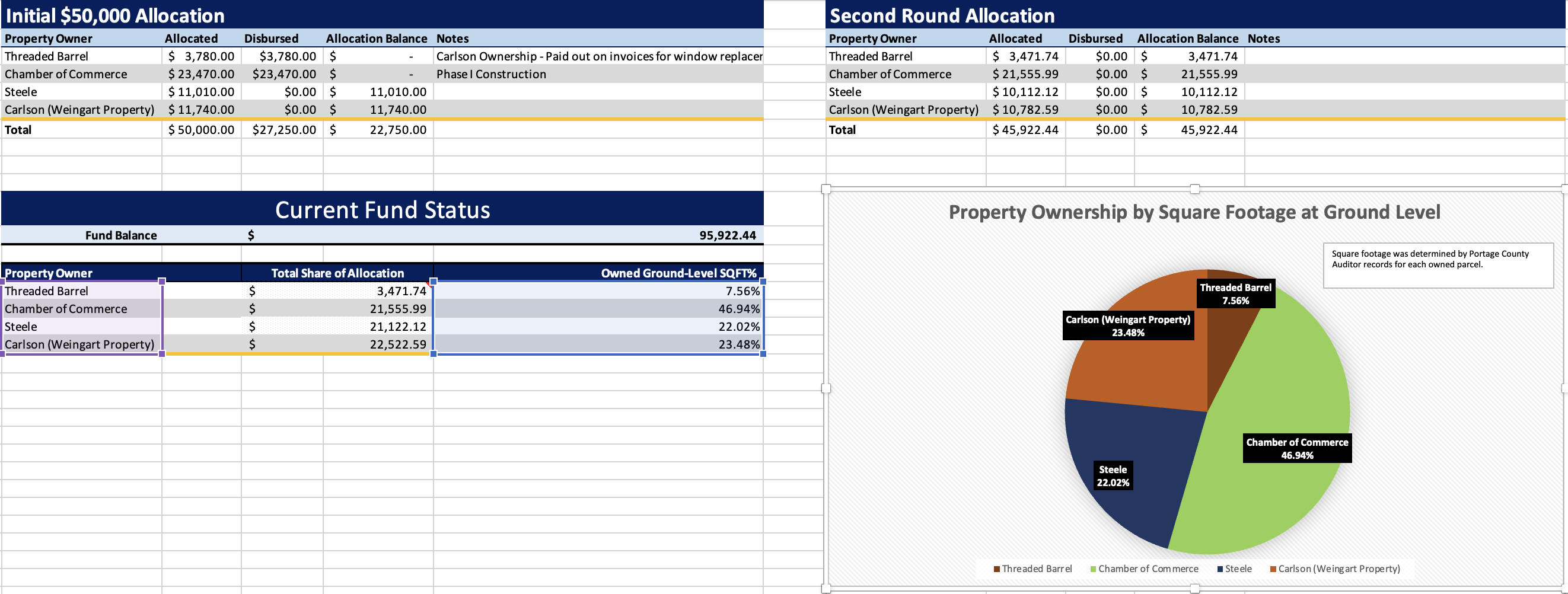Click Carlson's $11,740.00 initial allocated cell

point(202,110)
